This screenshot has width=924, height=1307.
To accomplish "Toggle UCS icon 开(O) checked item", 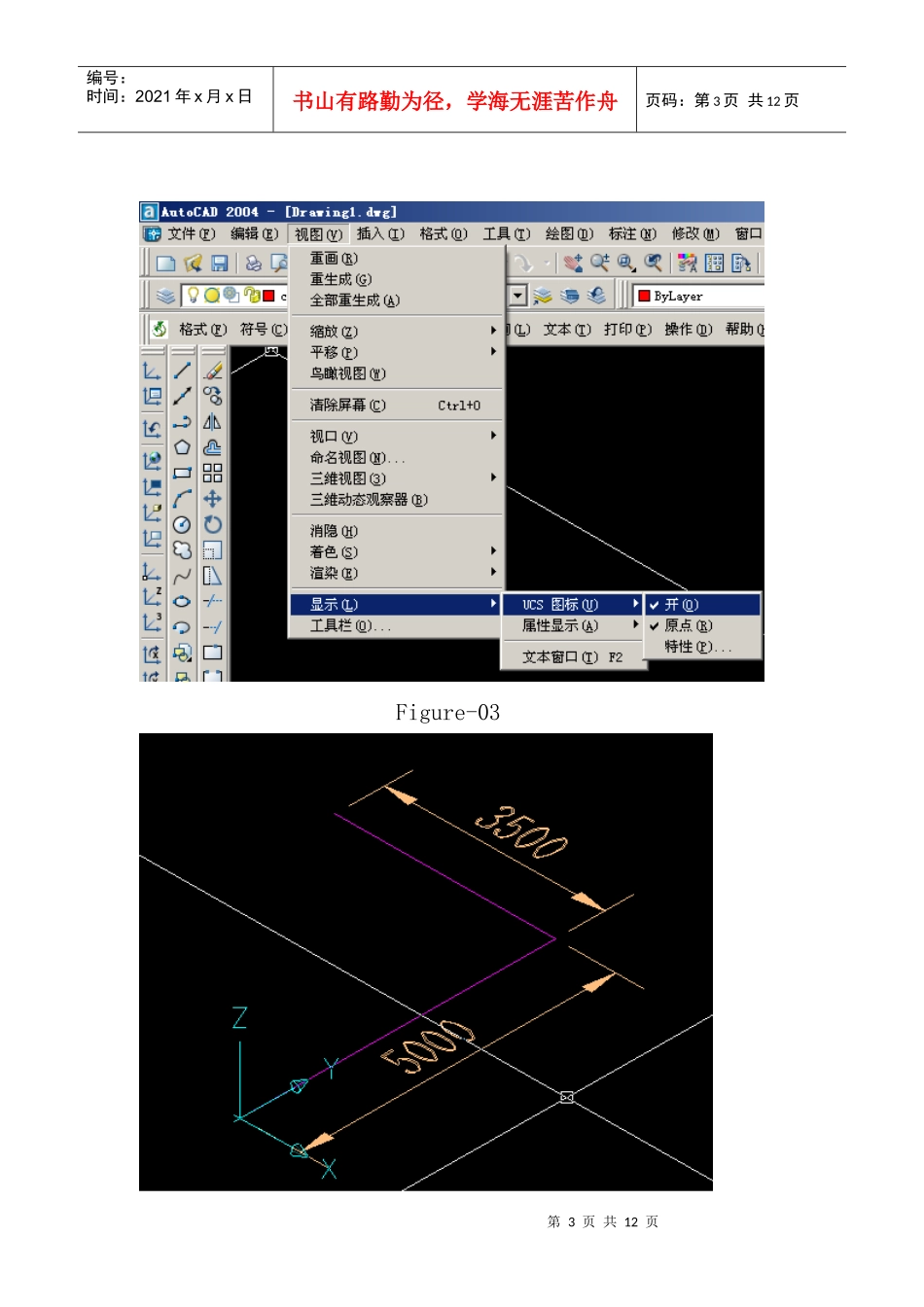I will coord(702,604).
